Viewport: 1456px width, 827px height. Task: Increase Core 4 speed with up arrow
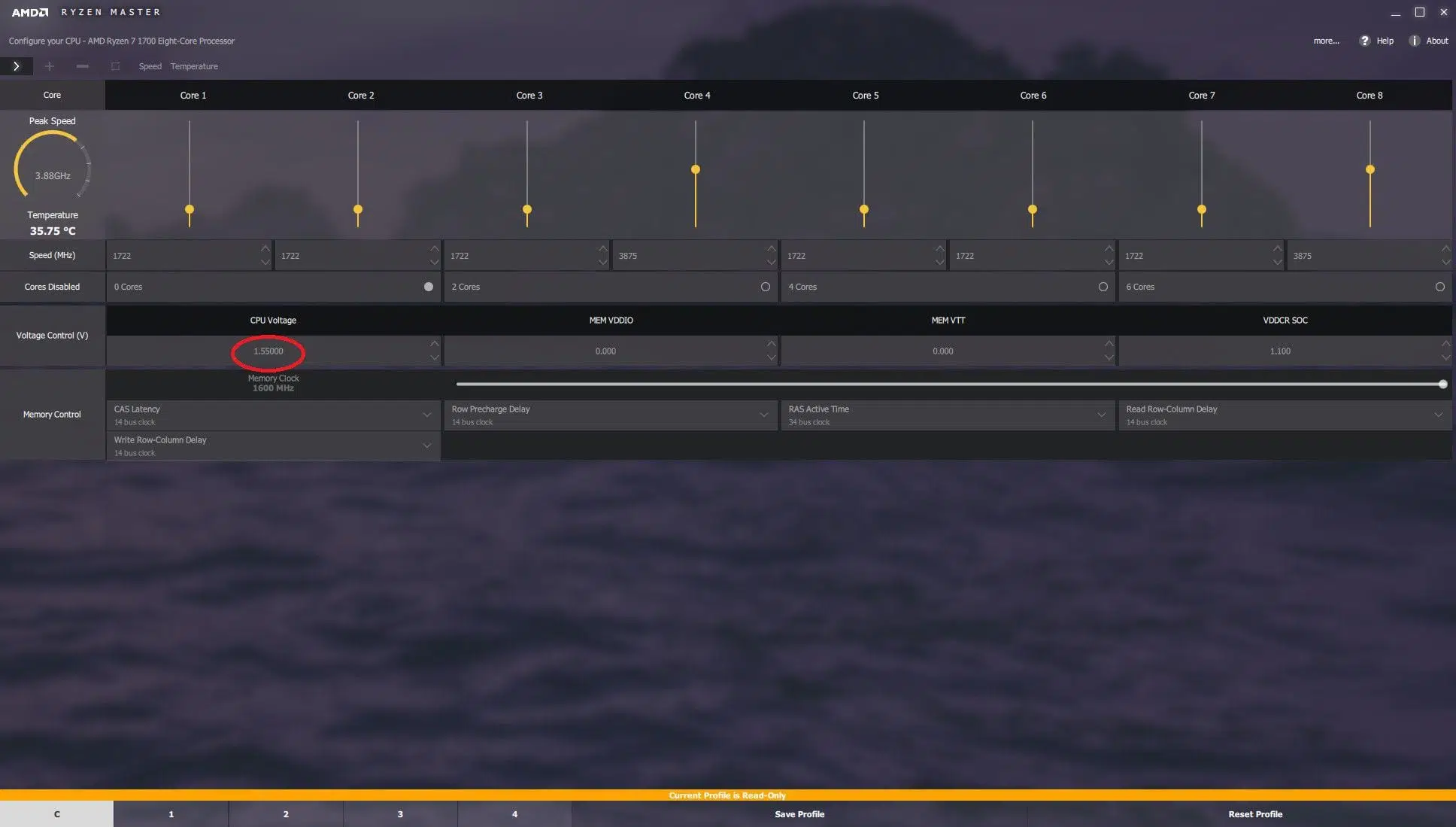(x=771, y=248)
